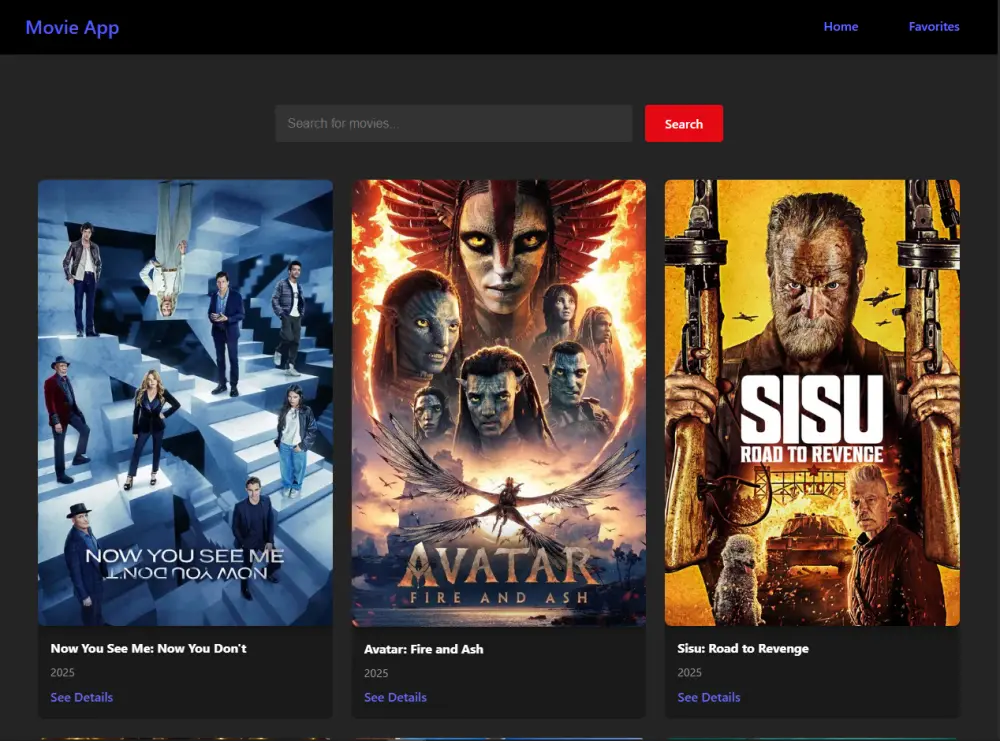
Task: Open the Home navigation link
Action: tap(841, 27)
